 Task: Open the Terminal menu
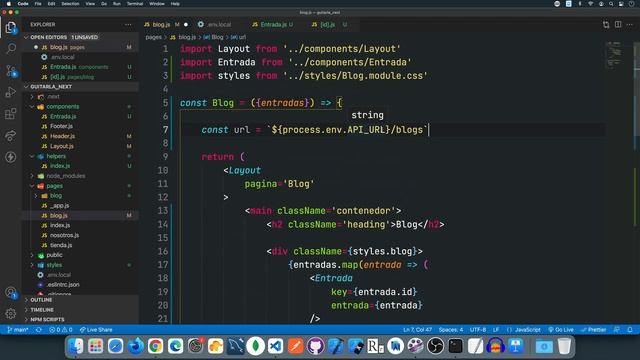(135, 4)
